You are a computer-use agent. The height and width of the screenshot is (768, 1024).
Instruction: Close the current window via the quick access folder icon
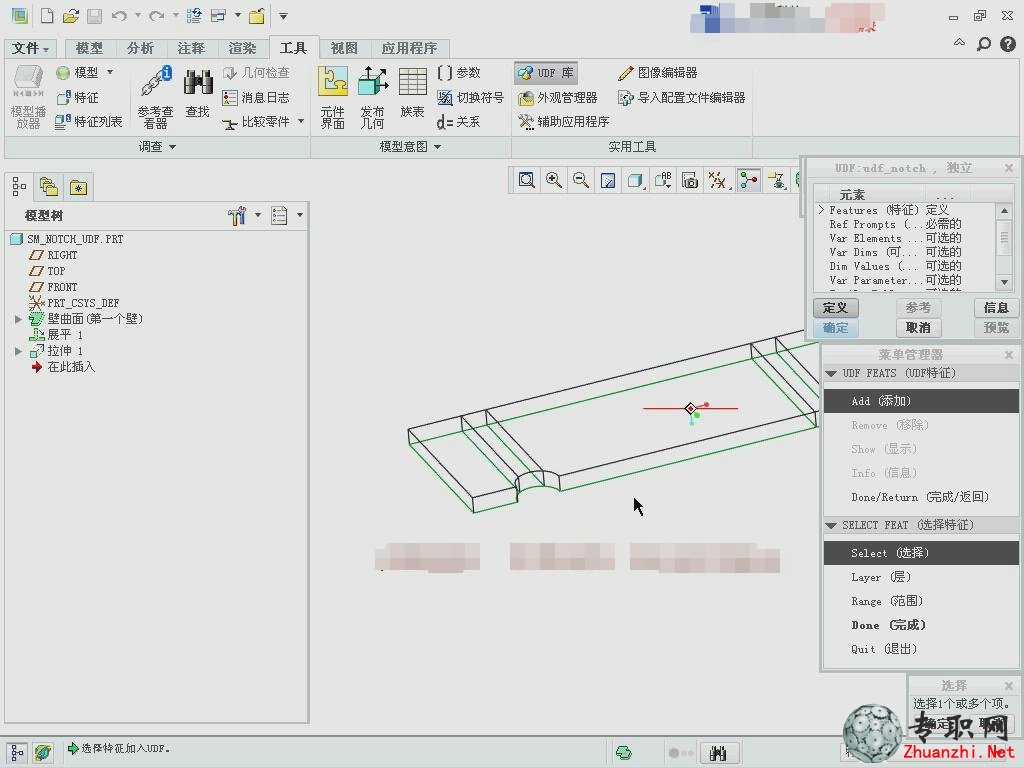point(257,16)
